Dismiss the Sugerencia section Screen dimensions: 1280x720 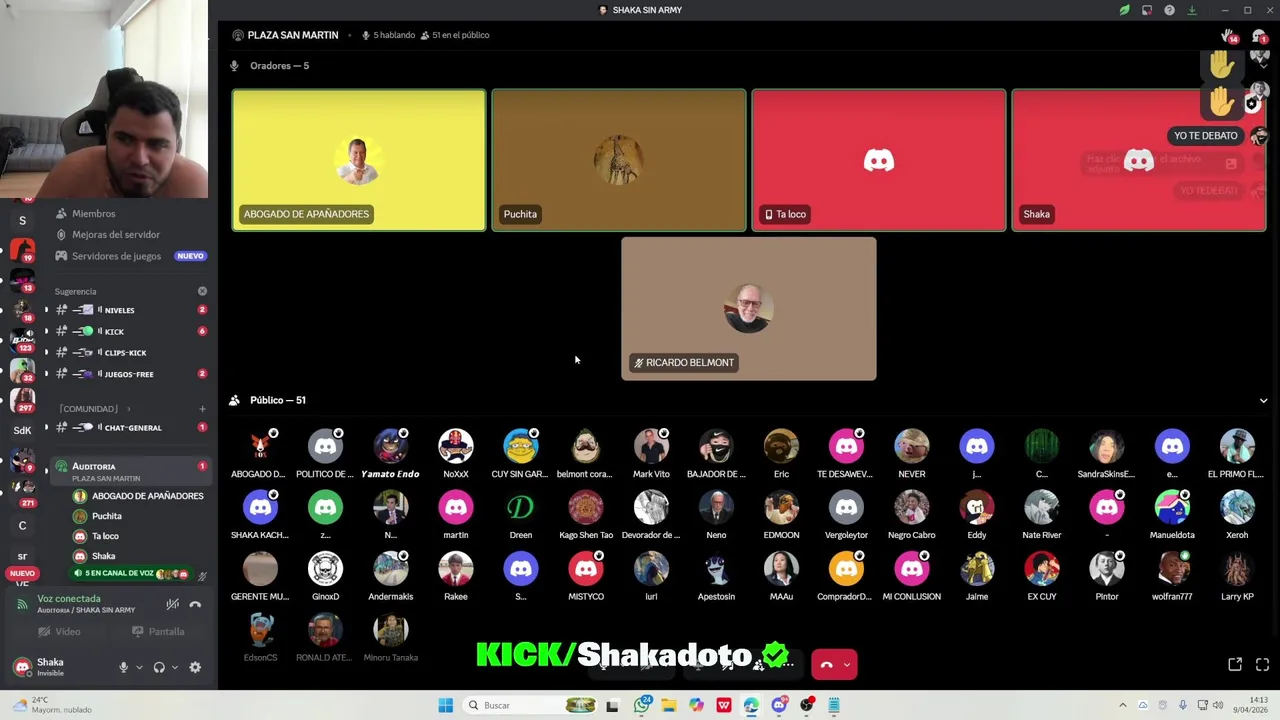pyautogui.click(x=202, y=291)
